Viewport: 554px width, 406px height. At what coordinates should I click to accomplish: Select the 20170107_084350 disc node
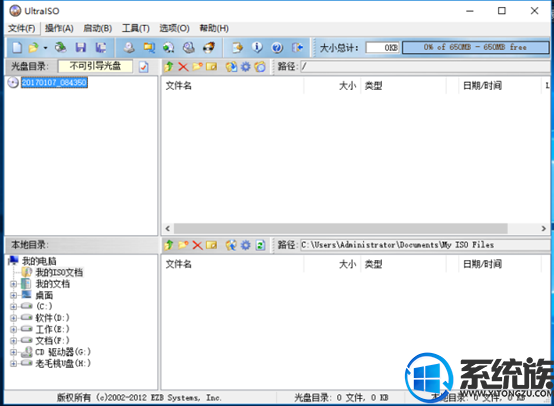click(x=54, y=83)
